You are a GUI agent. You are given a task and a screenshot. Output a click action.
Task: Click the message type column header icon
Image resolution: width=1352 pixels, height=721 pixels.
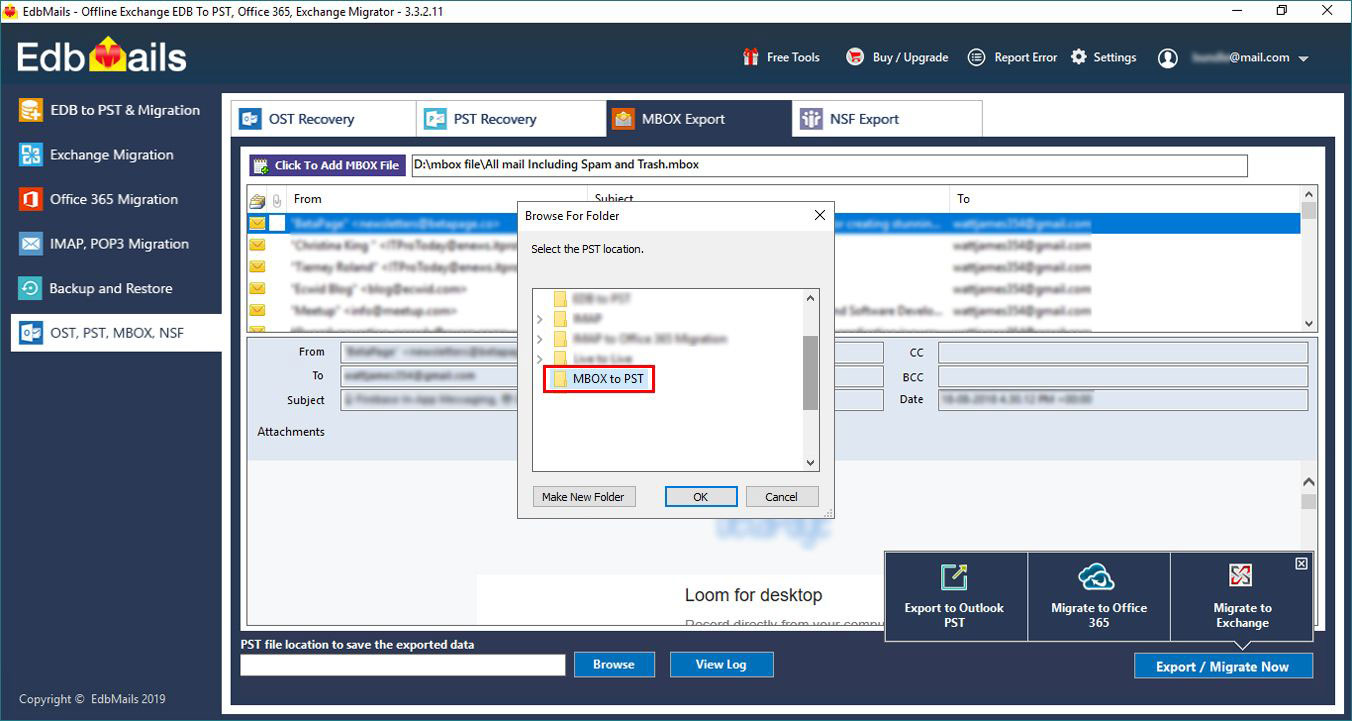[x=257, y=200]
